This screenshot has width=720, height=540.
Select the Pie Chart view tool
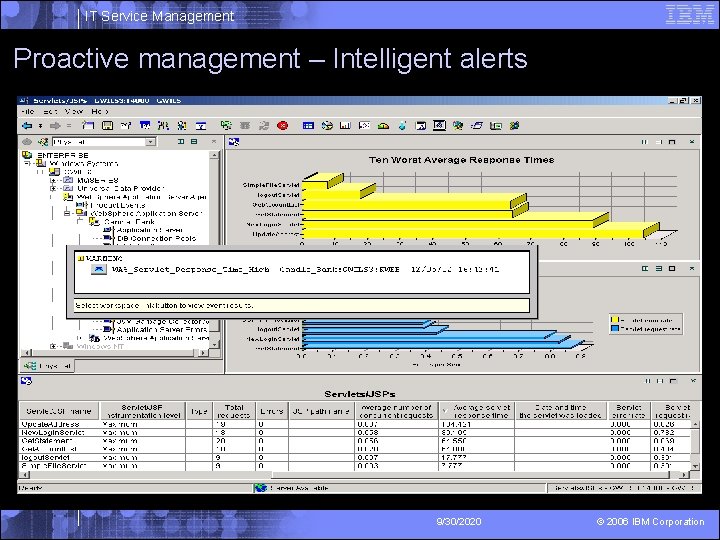327,125
